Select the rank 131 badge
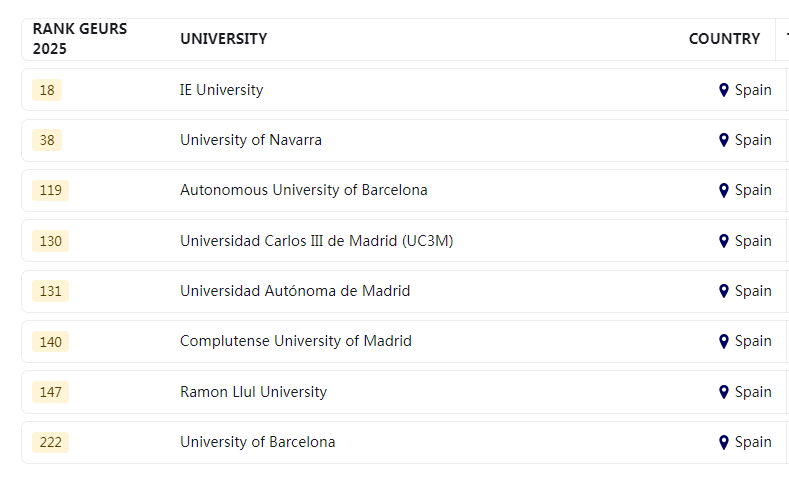 (50, 291)
